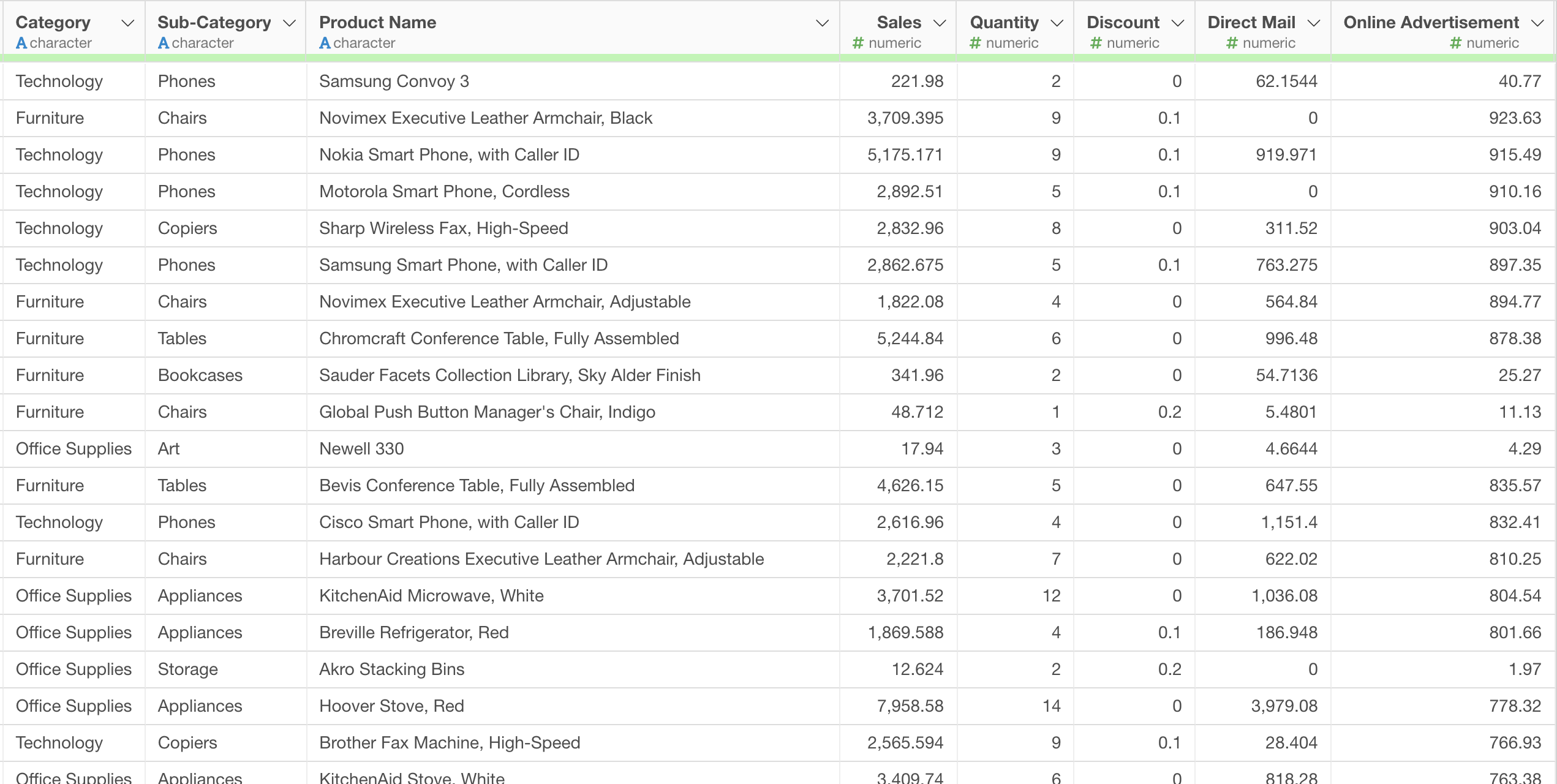The height and width of the screenshot is (784, 1557).
Task: Select the Online Advertisement column header title
Action: click(x=1431, y=23)
